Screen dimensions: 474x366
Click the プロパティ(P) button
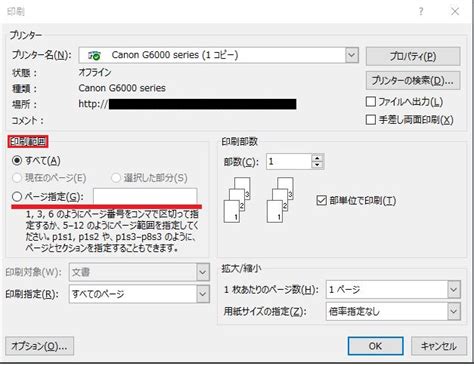413,56
